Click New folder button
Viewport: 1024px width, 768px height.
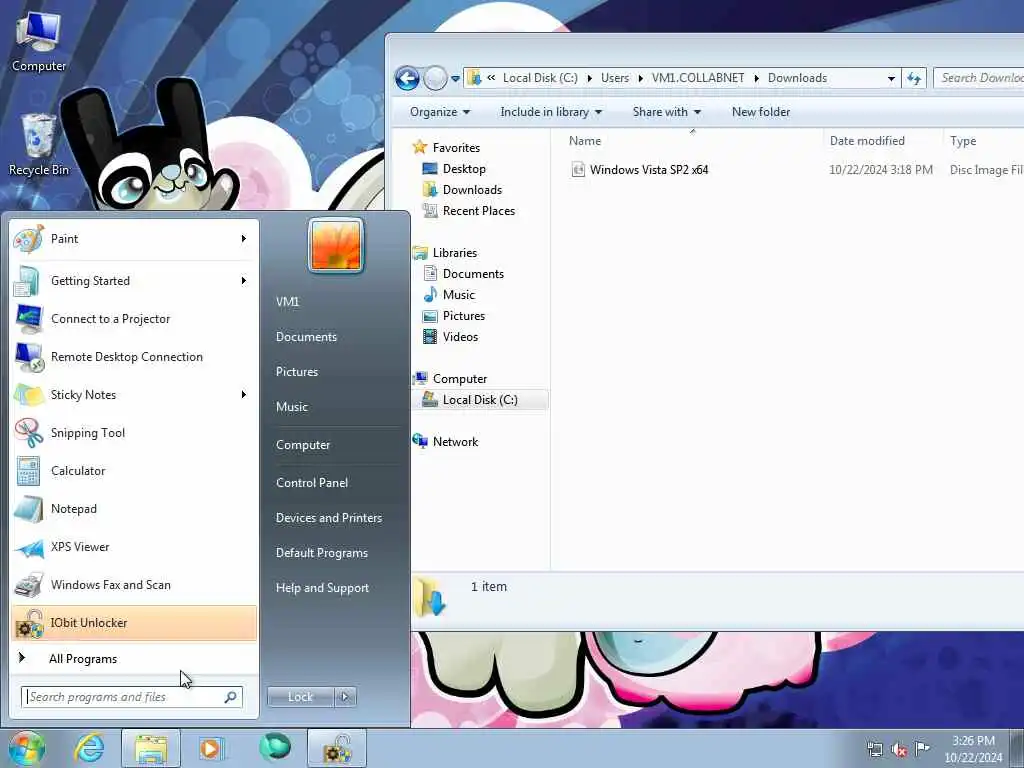click(761, 112)
